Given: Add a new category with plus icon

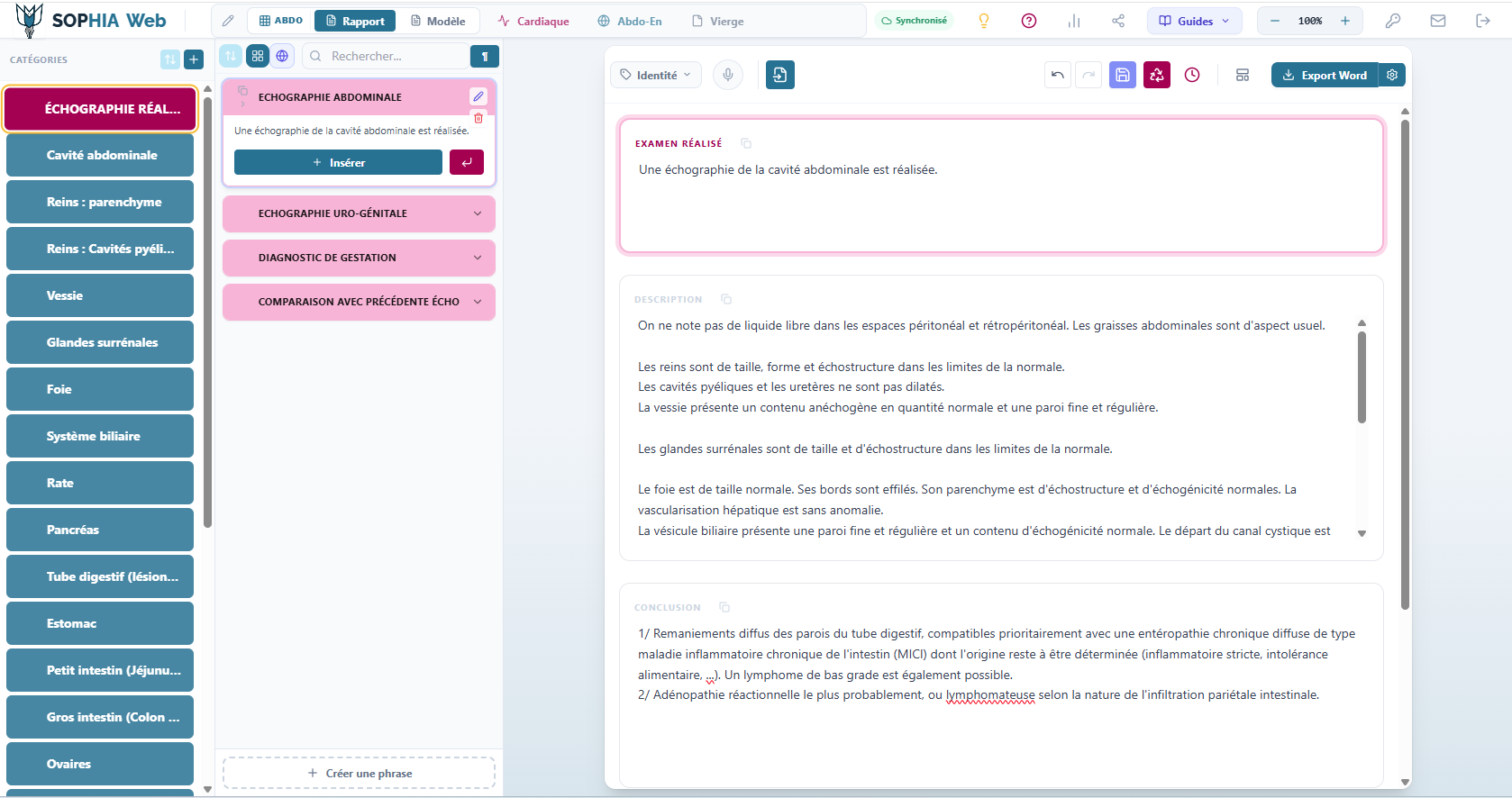Looking at the screenshot, I should [194, 59].
